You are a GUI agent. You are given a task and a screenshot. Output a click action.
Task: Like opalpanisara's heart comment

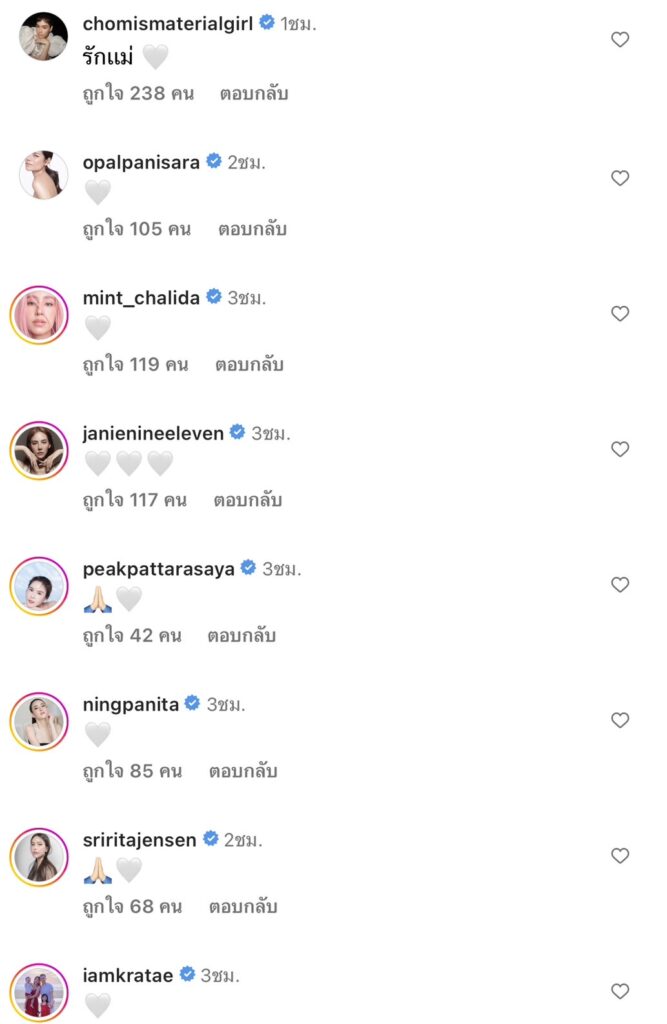[x=620, y=178]
